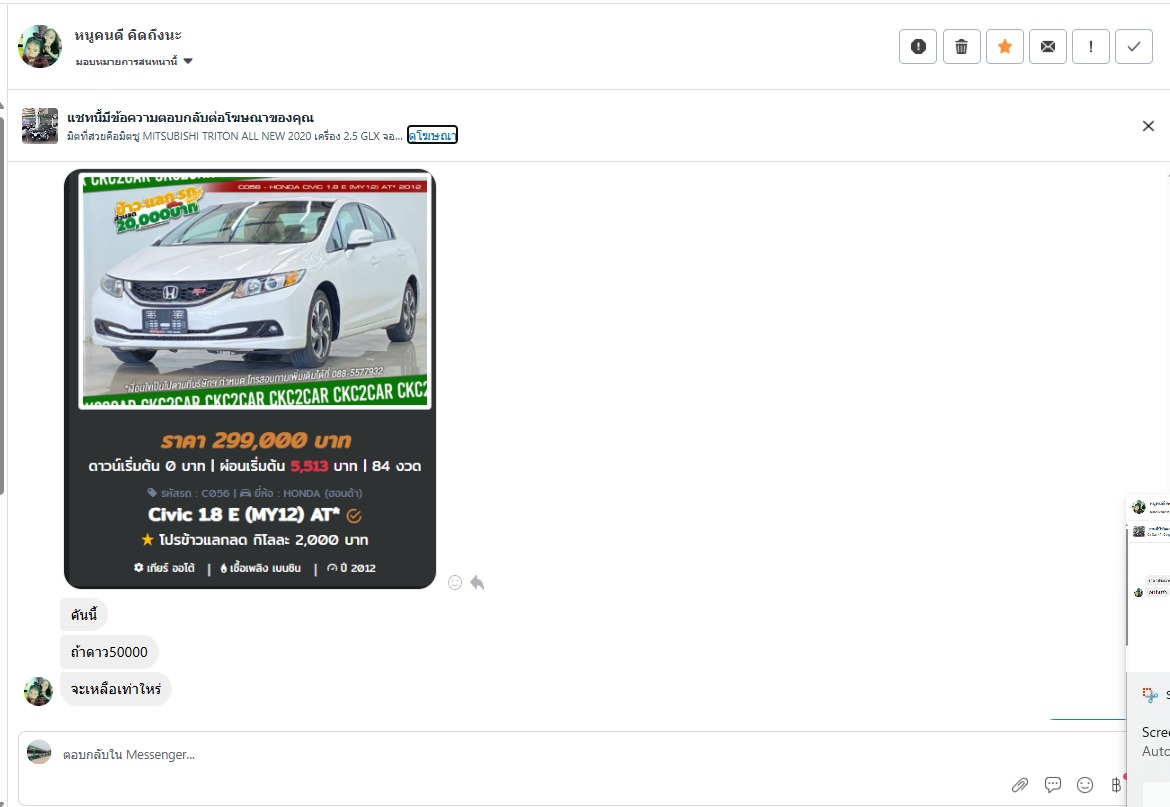Open หนูคนดี คิดถึงนะ profile picture in header
1170x807 pixels.
click(40, 46)
